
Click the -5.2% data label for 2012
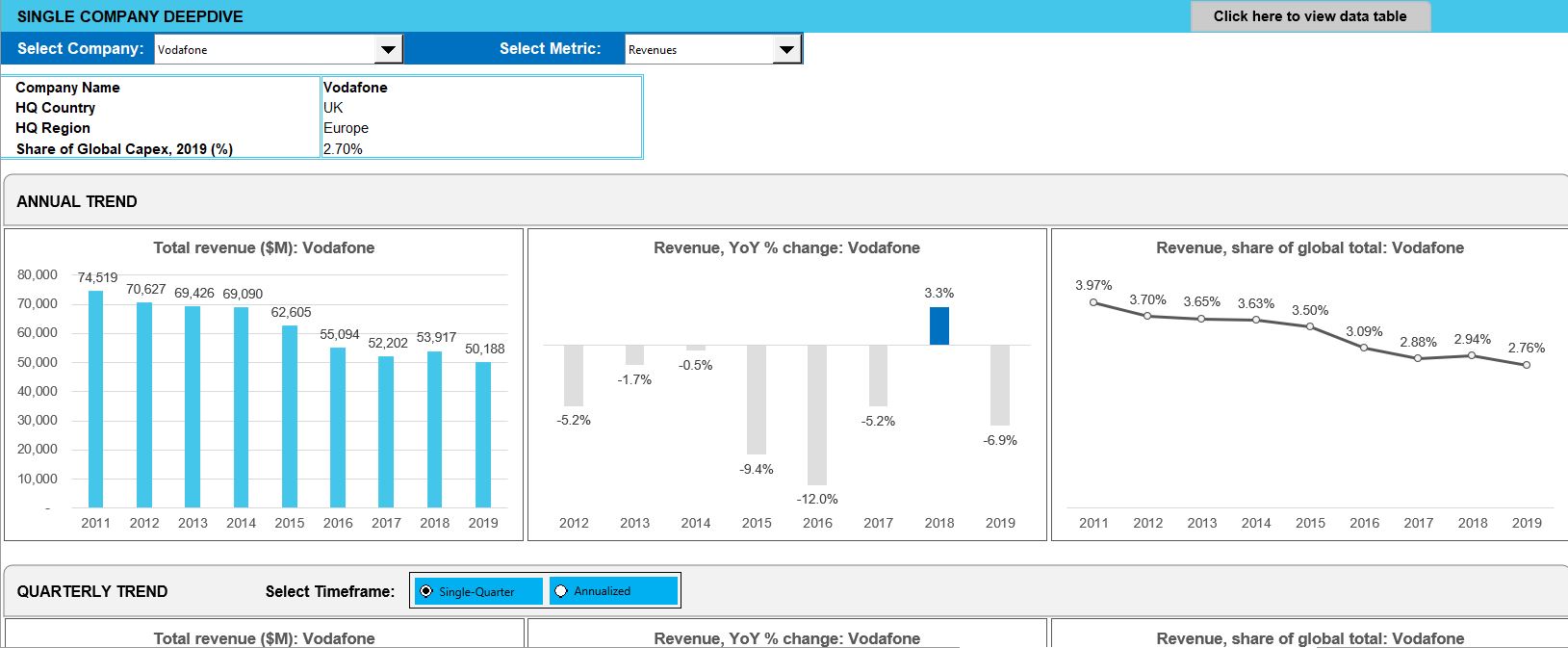(x=574, y=420)
